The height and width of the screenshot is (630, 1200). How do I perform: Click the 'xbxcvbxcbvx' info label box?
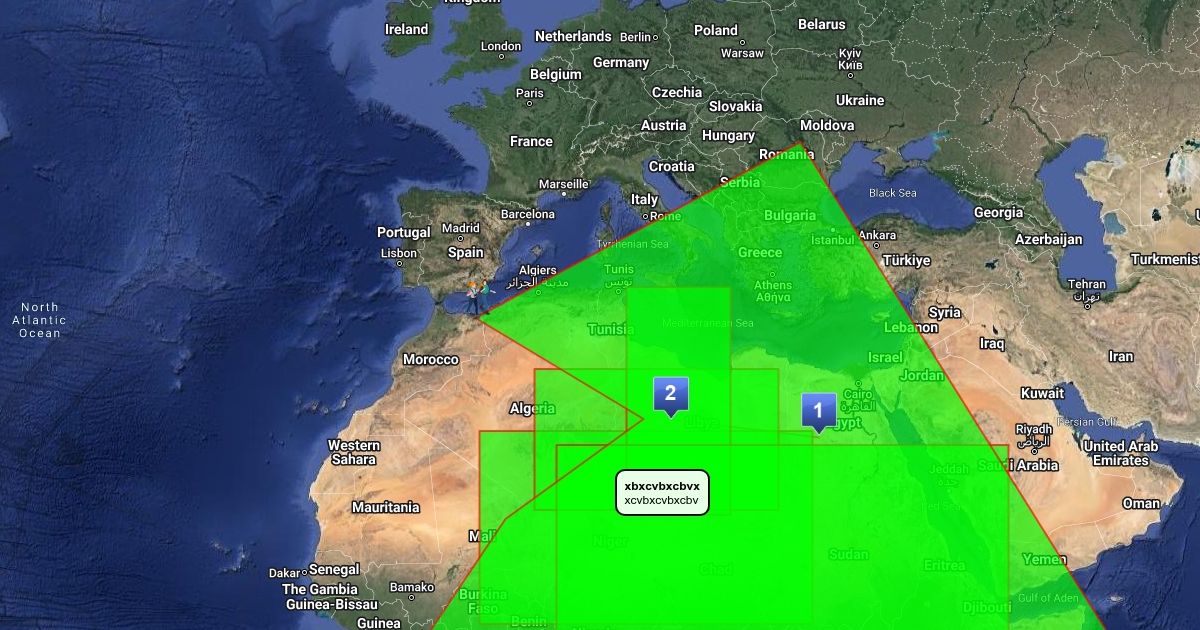click(x=662, y=492)
